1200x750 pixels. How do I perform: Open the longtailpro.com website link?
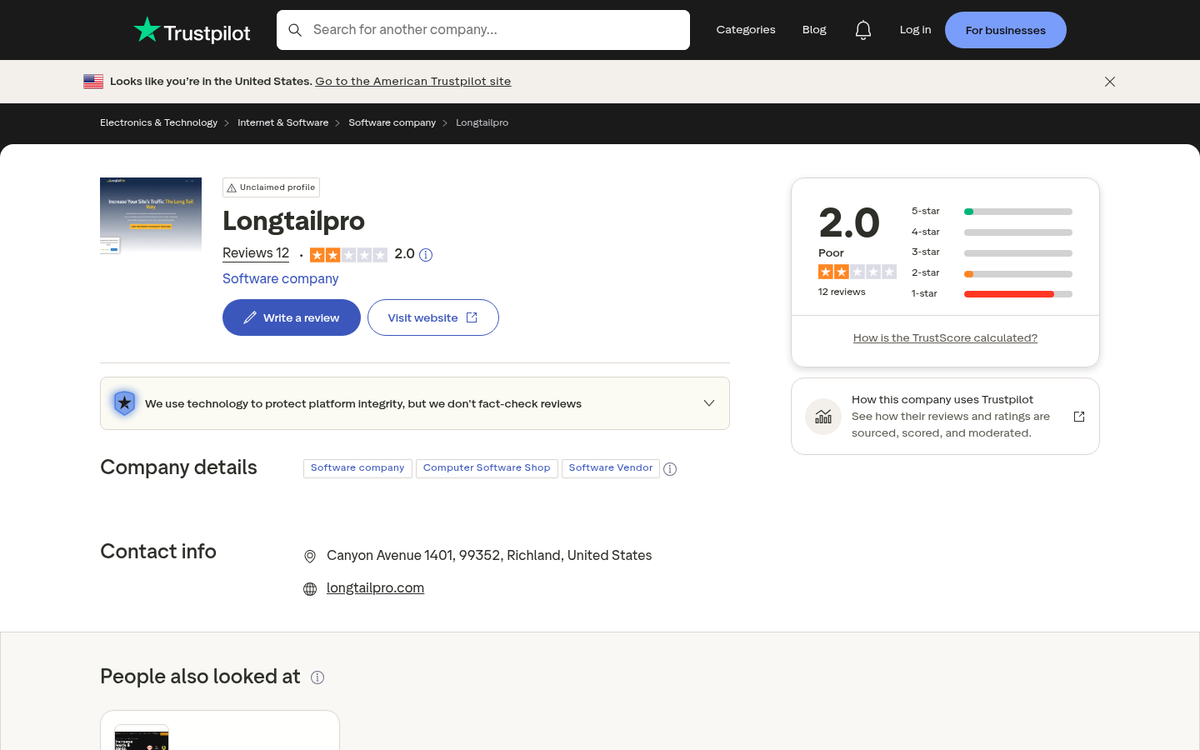[375, 588]
